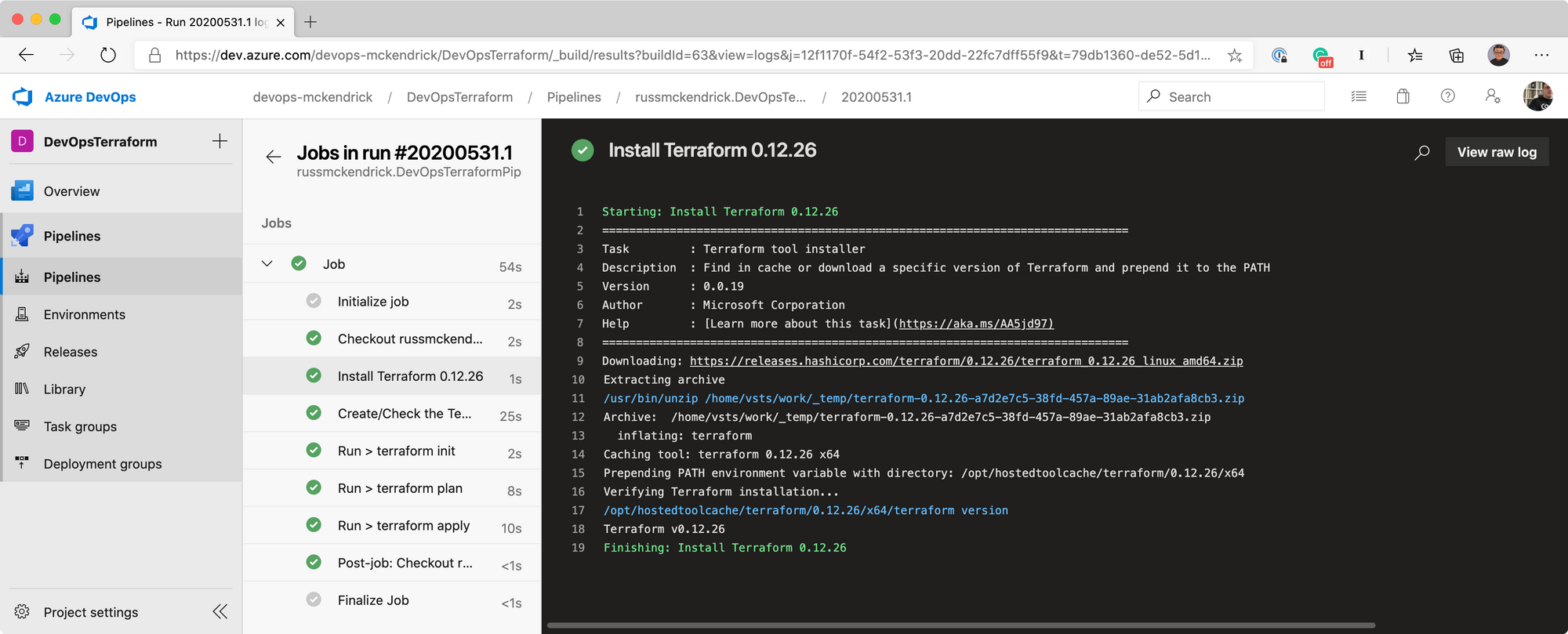
Task: Open the browser collections icon
Action: [1457, 55]
